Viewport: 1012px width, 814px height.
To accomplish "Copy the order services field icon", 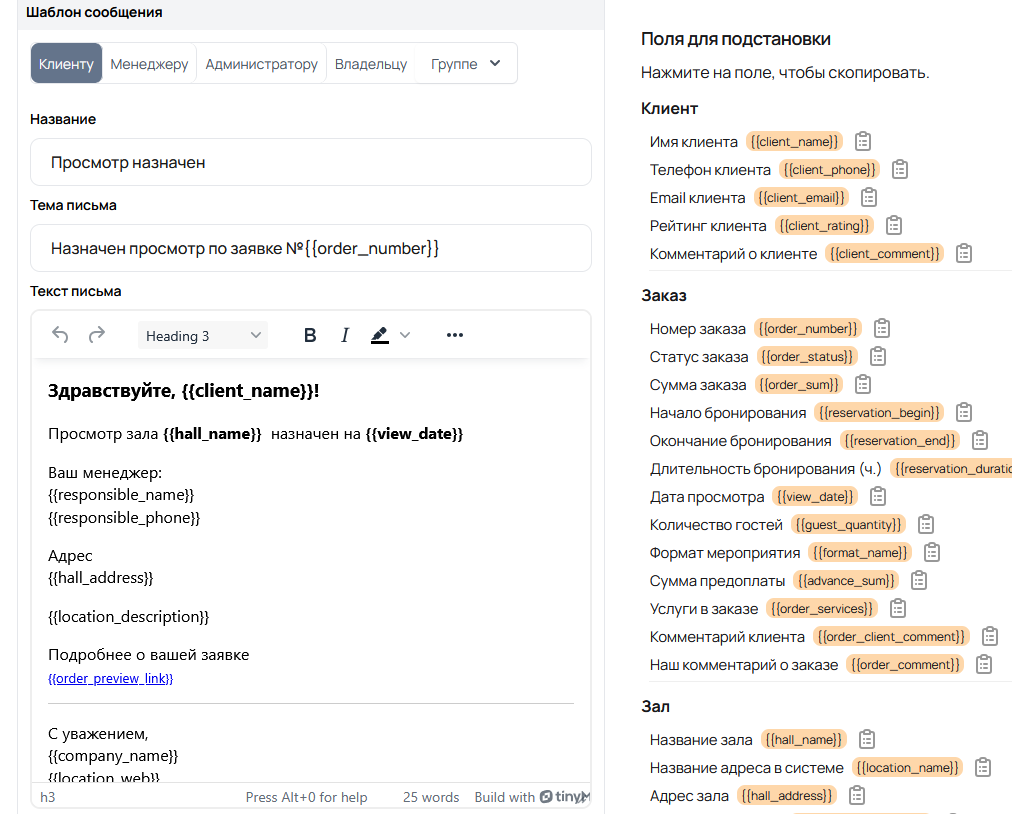I will tap(898, 608).
